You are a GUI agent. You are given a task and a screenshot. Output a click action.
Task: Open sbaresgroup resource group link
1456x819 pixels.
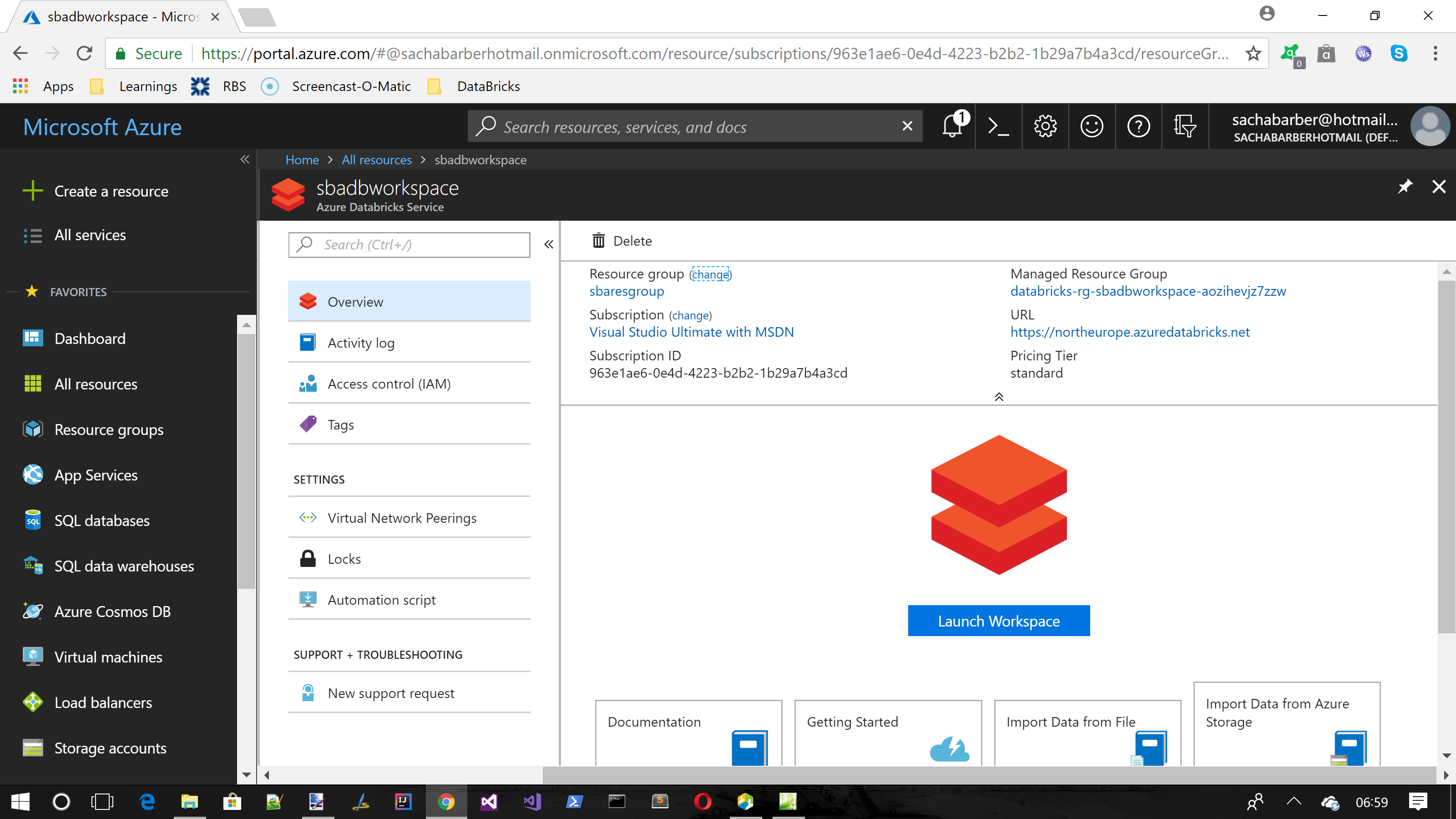tap(626, 291)
